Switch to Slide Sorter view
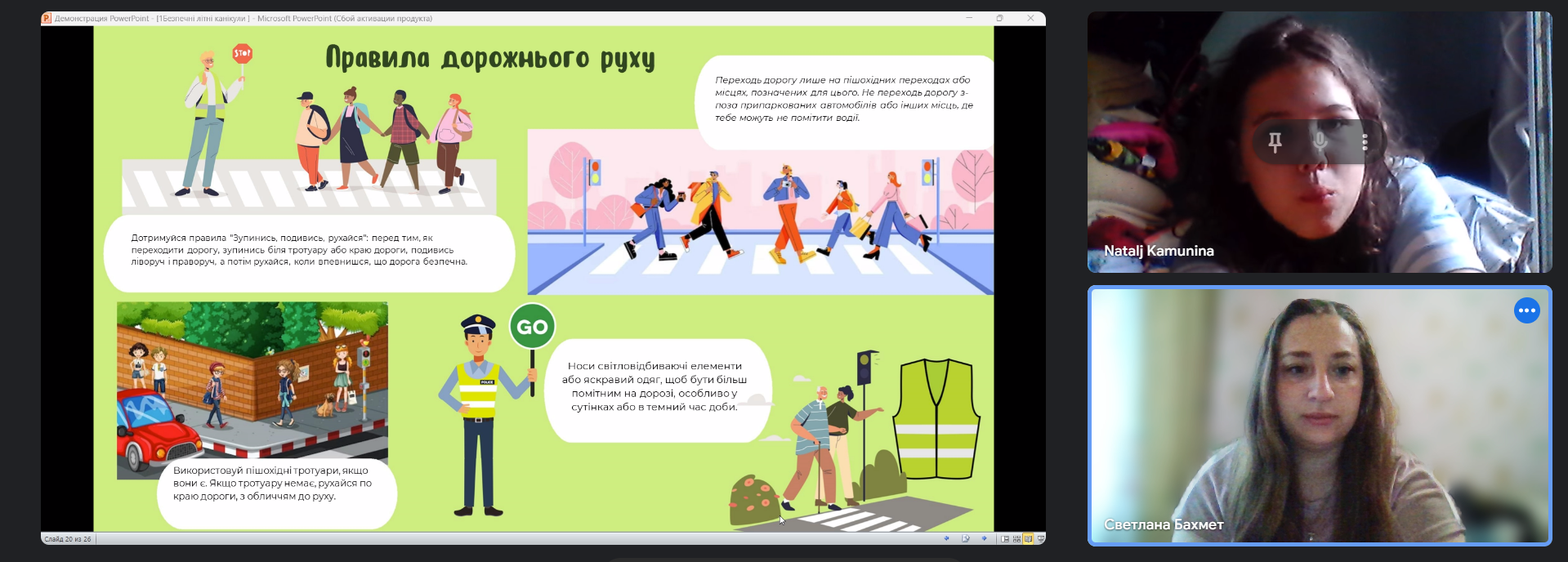Viewport: 1568px width, 562px height. click(x=1016, y=538)
